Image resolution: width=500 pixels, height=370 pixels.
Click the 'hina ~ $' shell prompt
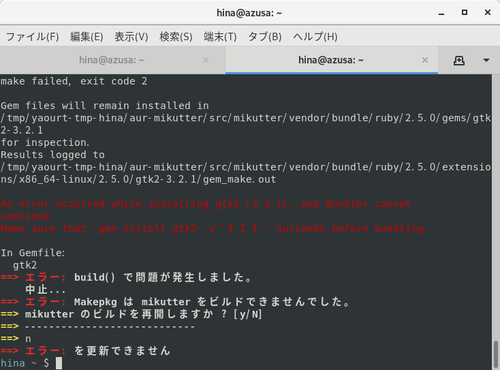[x=25, y=363]
